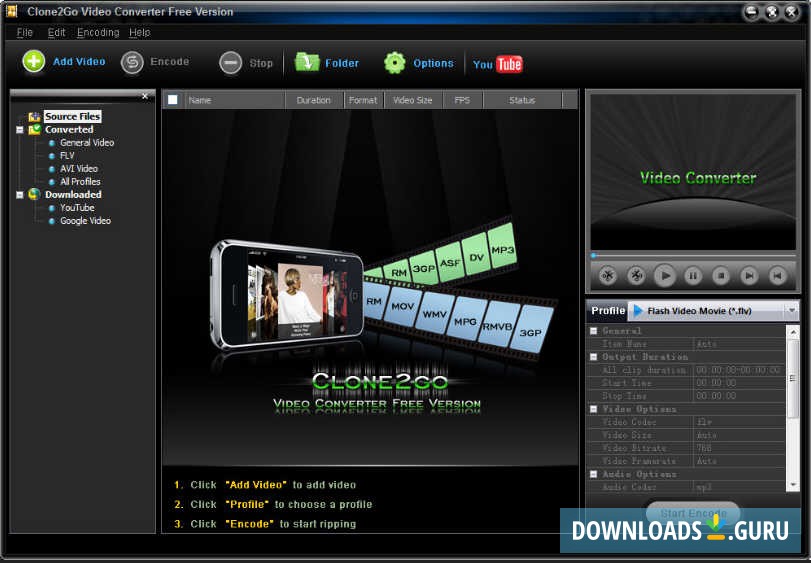Viewport: 811px width, 563px height.
Task: Skip to previous frame in preview
Action: [777, 276]
